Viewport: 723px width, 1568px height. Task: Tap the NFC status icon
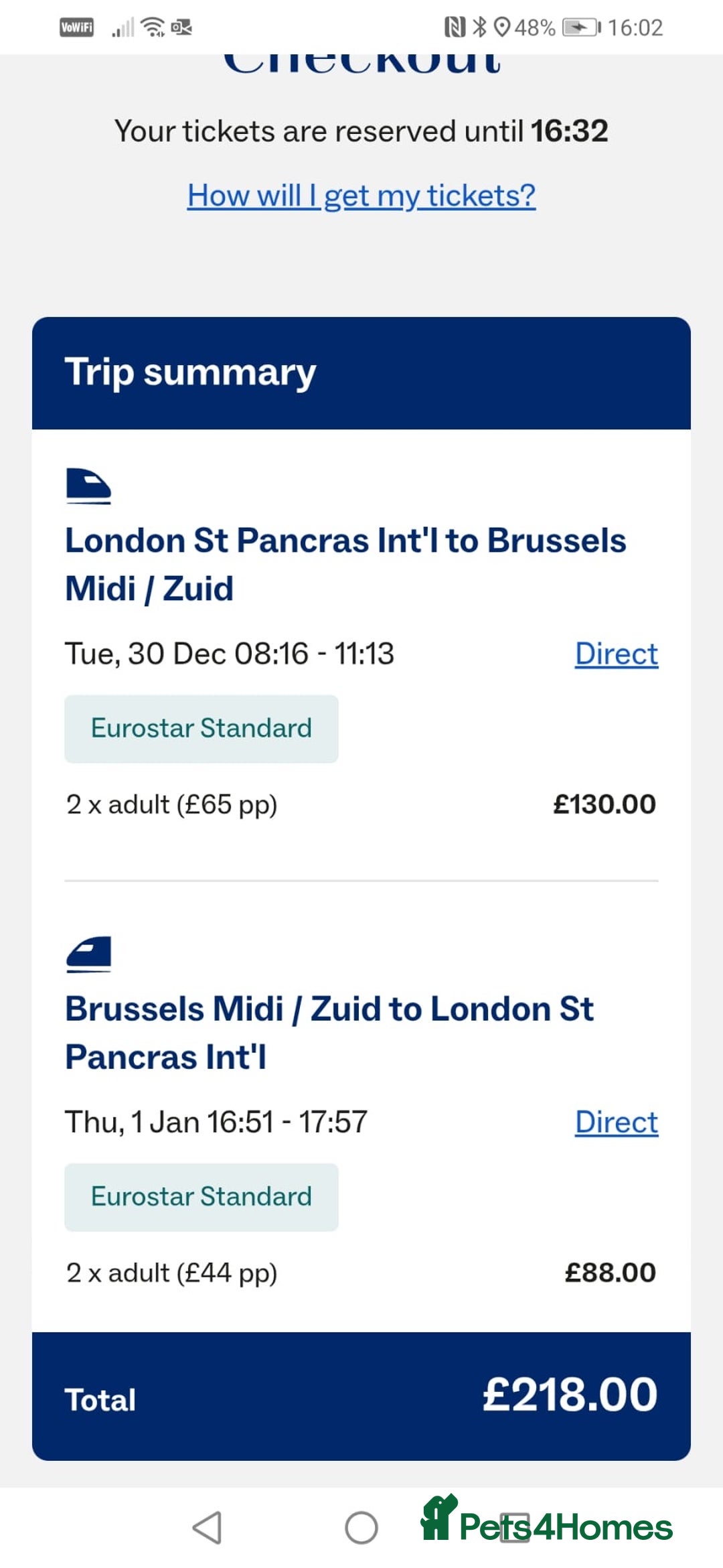coord(455,27)
